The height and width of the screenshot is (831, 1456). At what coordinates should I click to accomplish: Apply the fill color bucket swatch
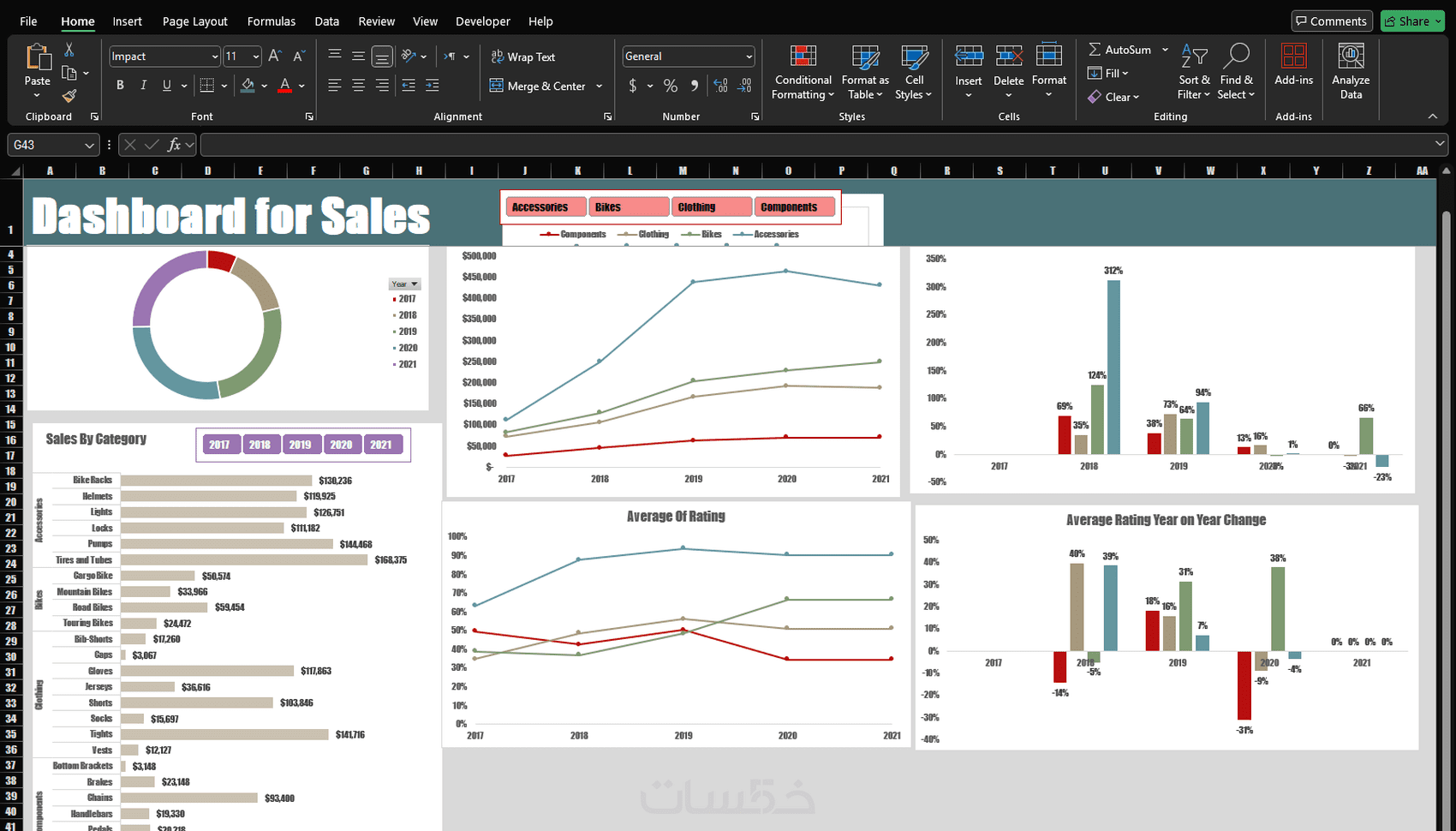(248, 85)
